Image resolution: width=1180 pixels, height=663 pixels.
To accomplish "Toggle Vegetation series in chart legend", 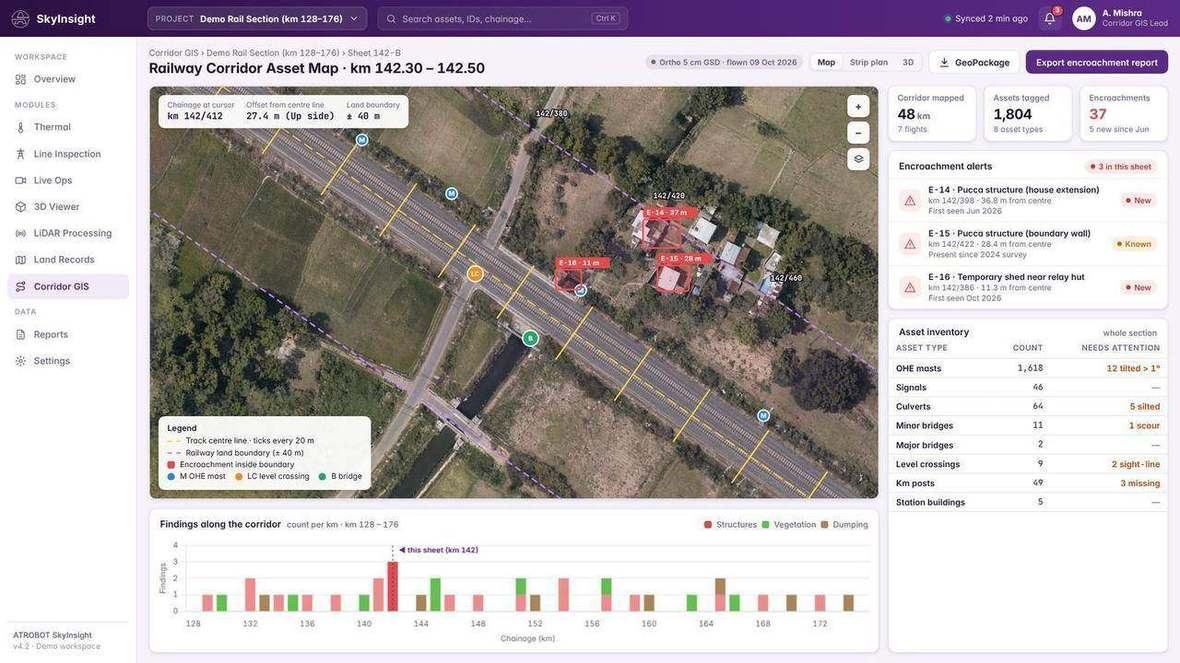I will (x=789, y=525).
